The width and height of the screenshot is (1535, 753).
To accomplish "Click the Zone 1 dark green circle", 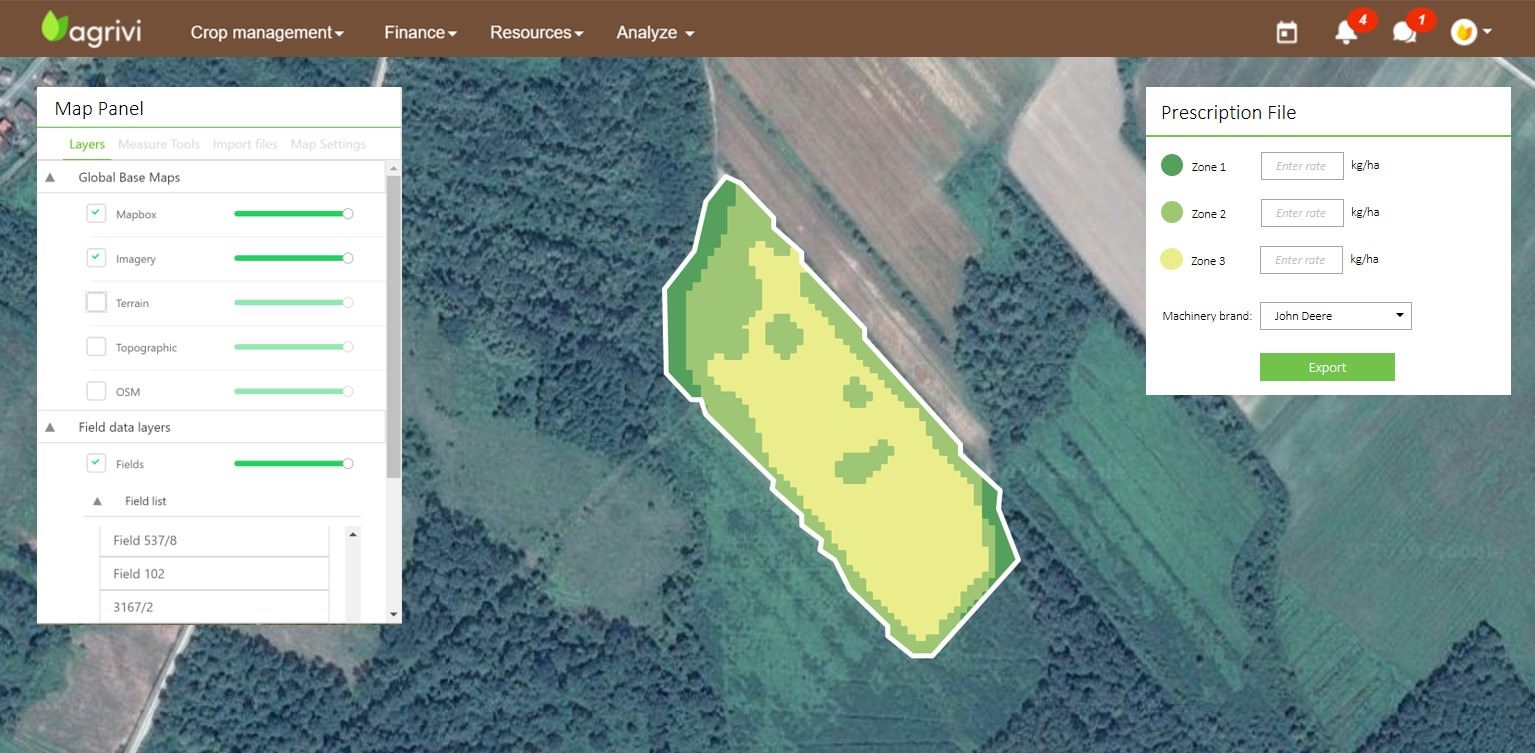I will tap(1171, 166).
